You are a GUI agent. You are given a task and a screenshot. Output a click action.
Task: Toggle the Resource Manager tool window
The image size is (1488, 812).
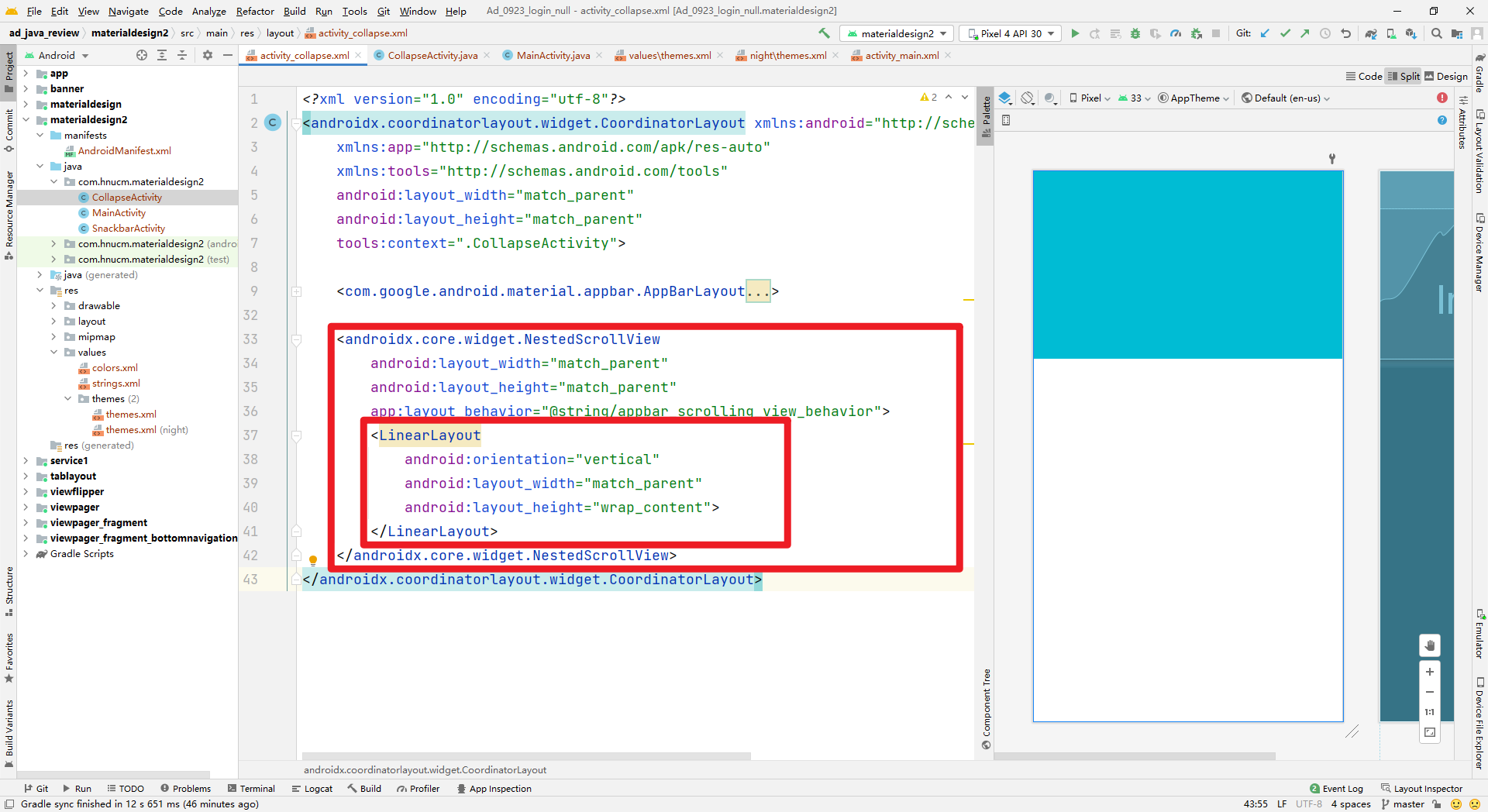(x=9, y=215)
